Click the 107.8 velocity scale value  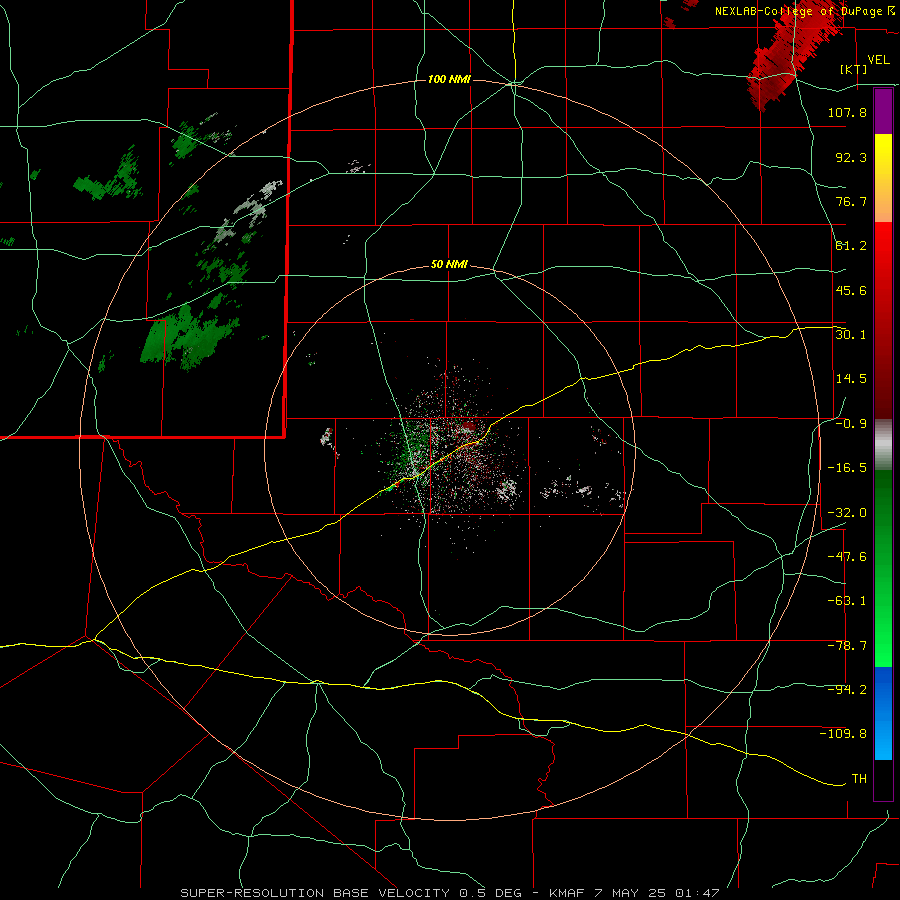[847, 112]
